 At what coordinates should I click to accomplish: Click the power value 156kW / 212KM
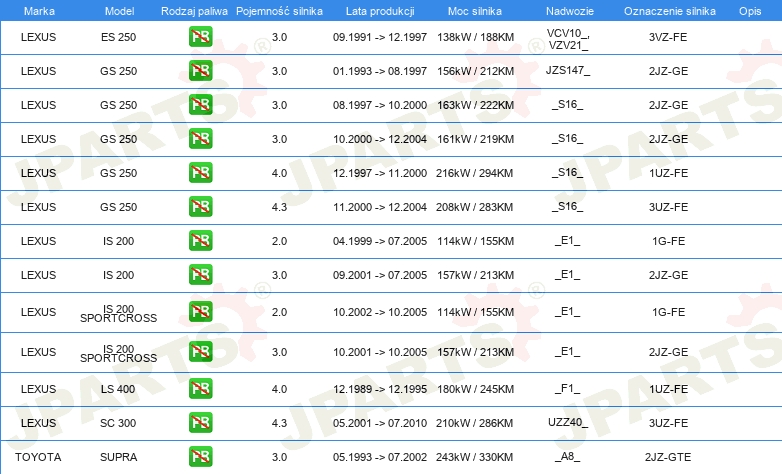click(x=475, y=71)
